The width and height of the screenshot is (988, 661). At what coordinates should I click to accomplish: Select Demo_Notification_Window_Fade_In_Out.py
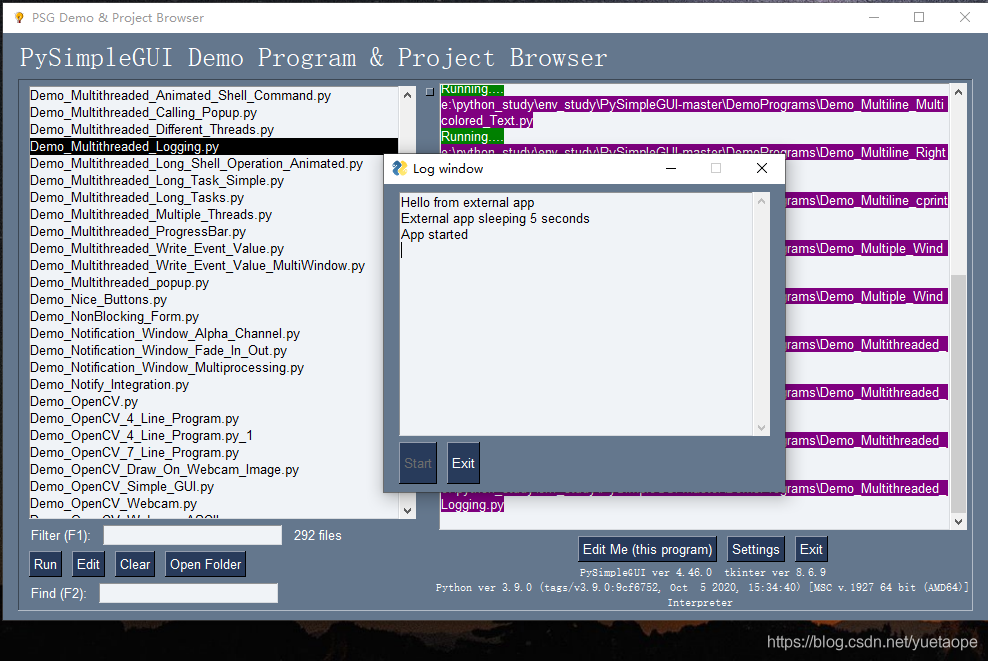pos(214,351)
